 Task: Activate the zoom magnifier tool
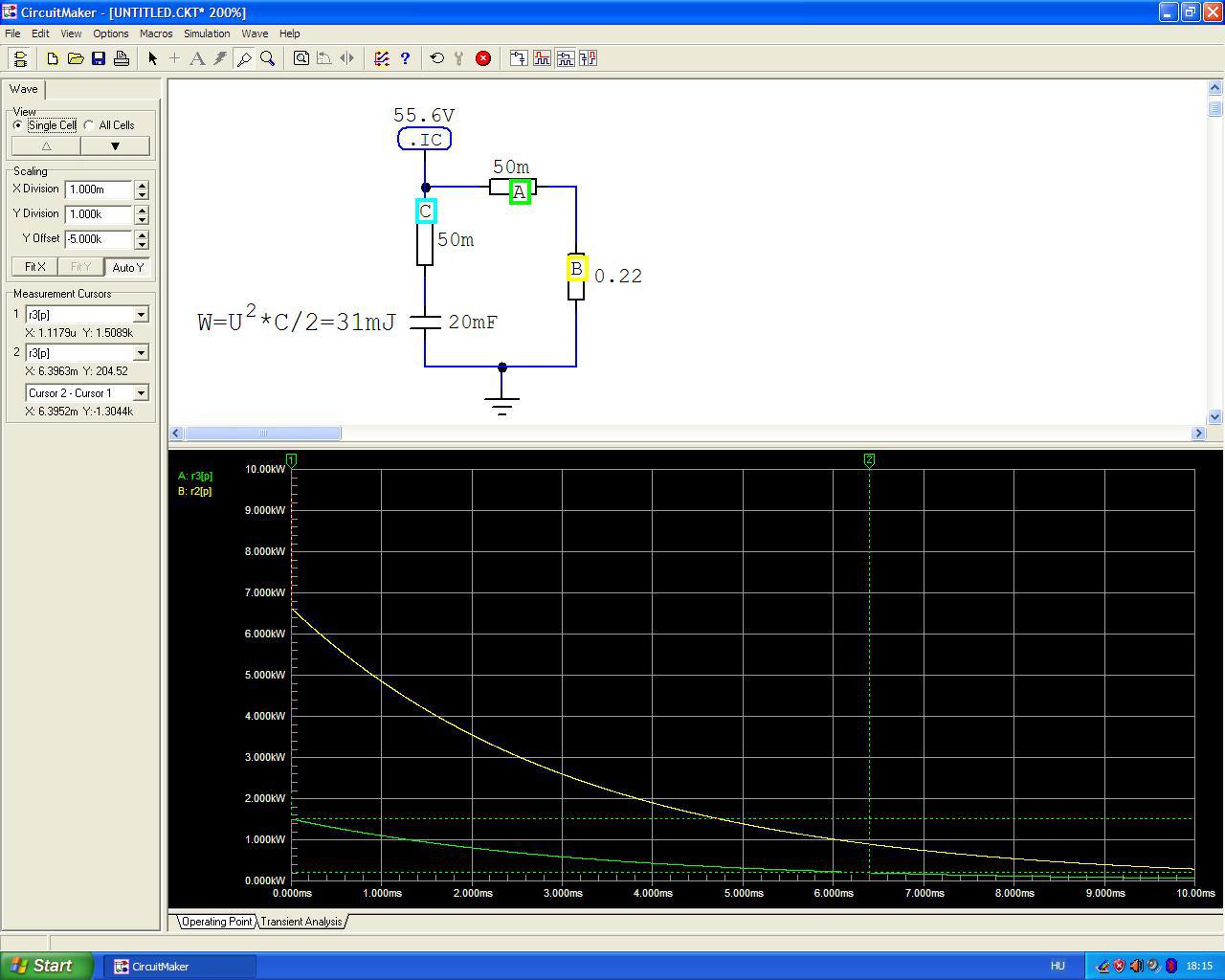(268, 58)
